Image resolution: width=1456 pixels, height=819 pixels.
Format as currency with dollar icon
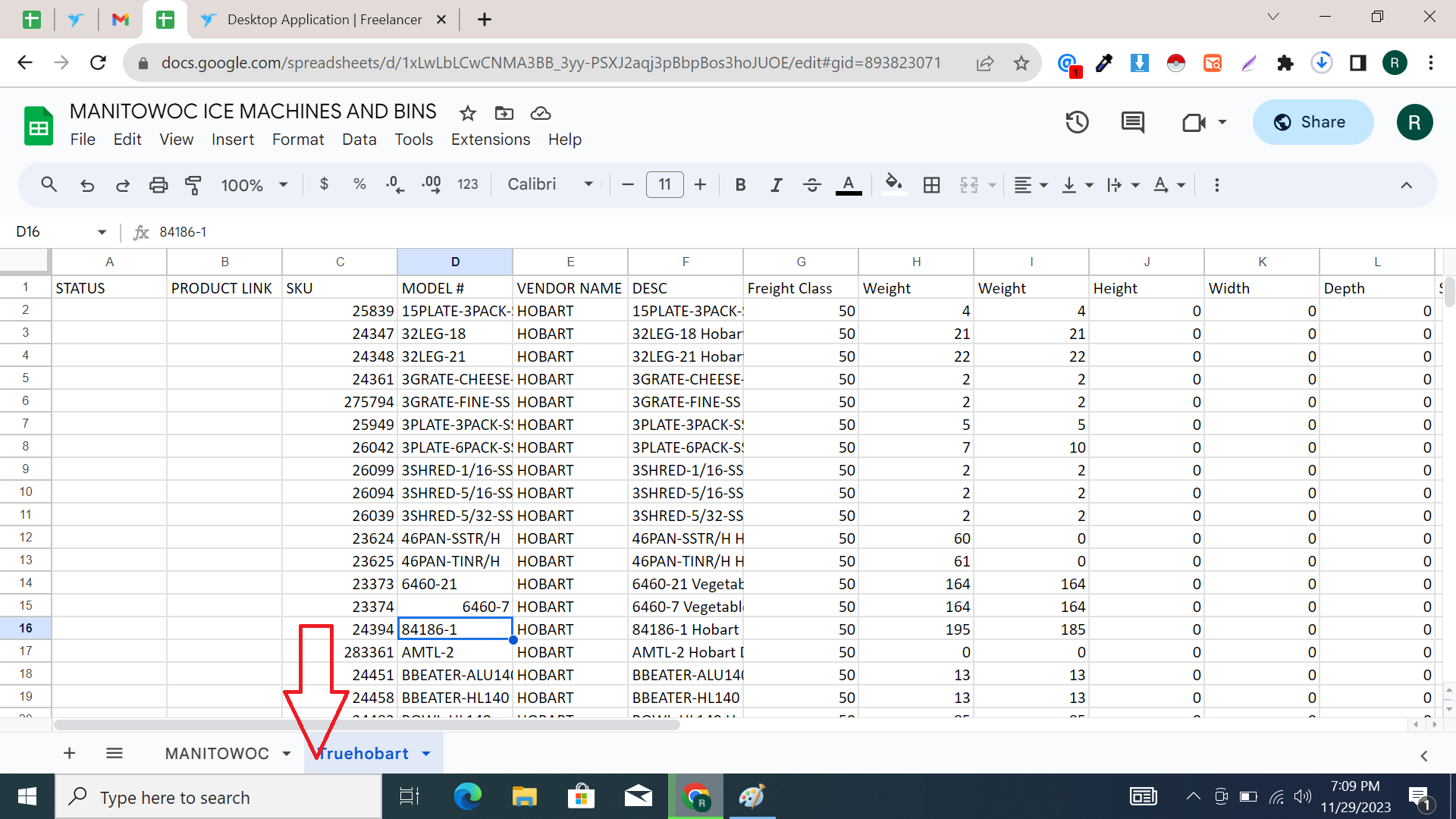(324, 184)
